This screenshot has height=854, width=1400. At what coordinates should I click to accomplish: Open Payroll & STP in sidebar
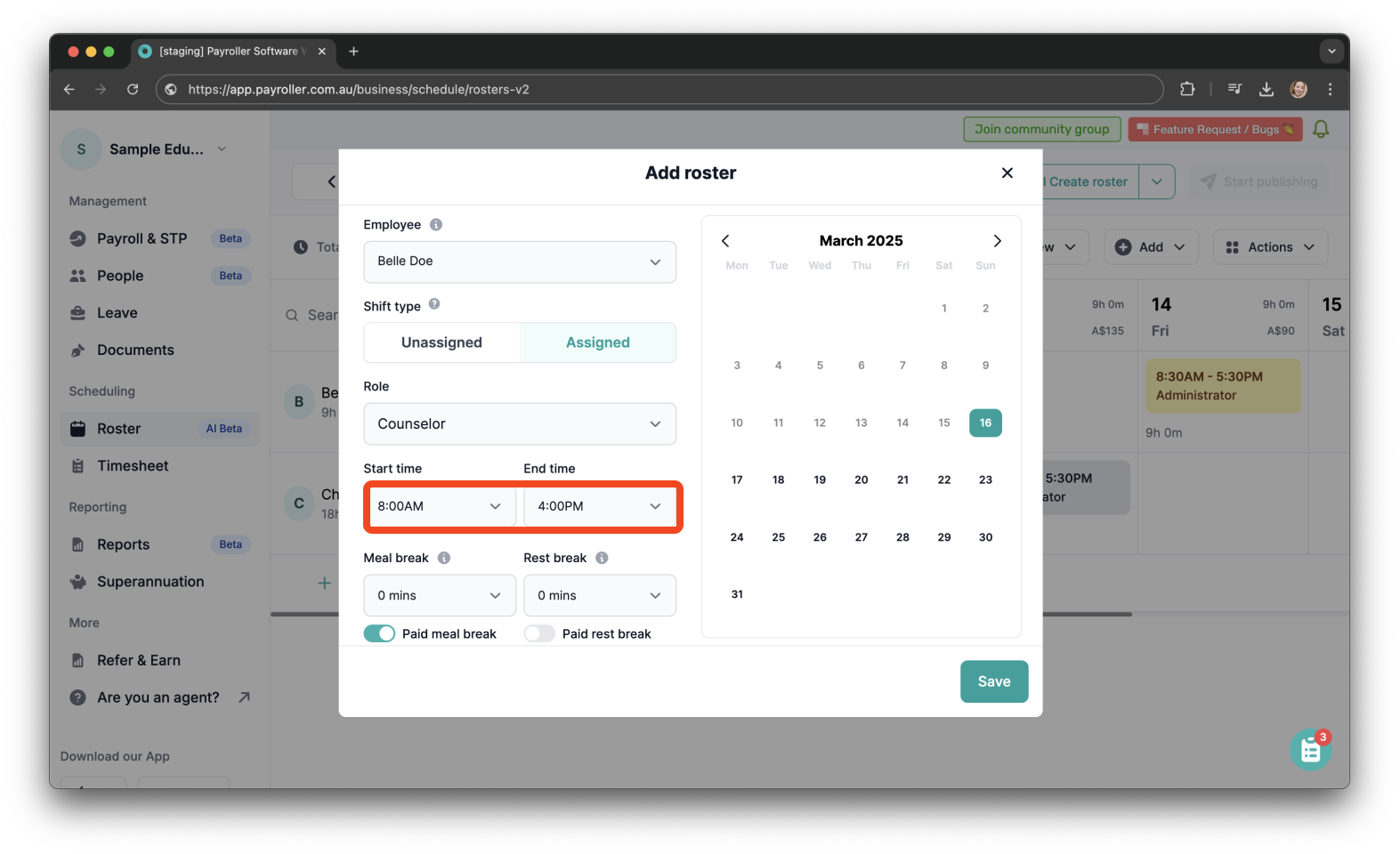(160, 238)
